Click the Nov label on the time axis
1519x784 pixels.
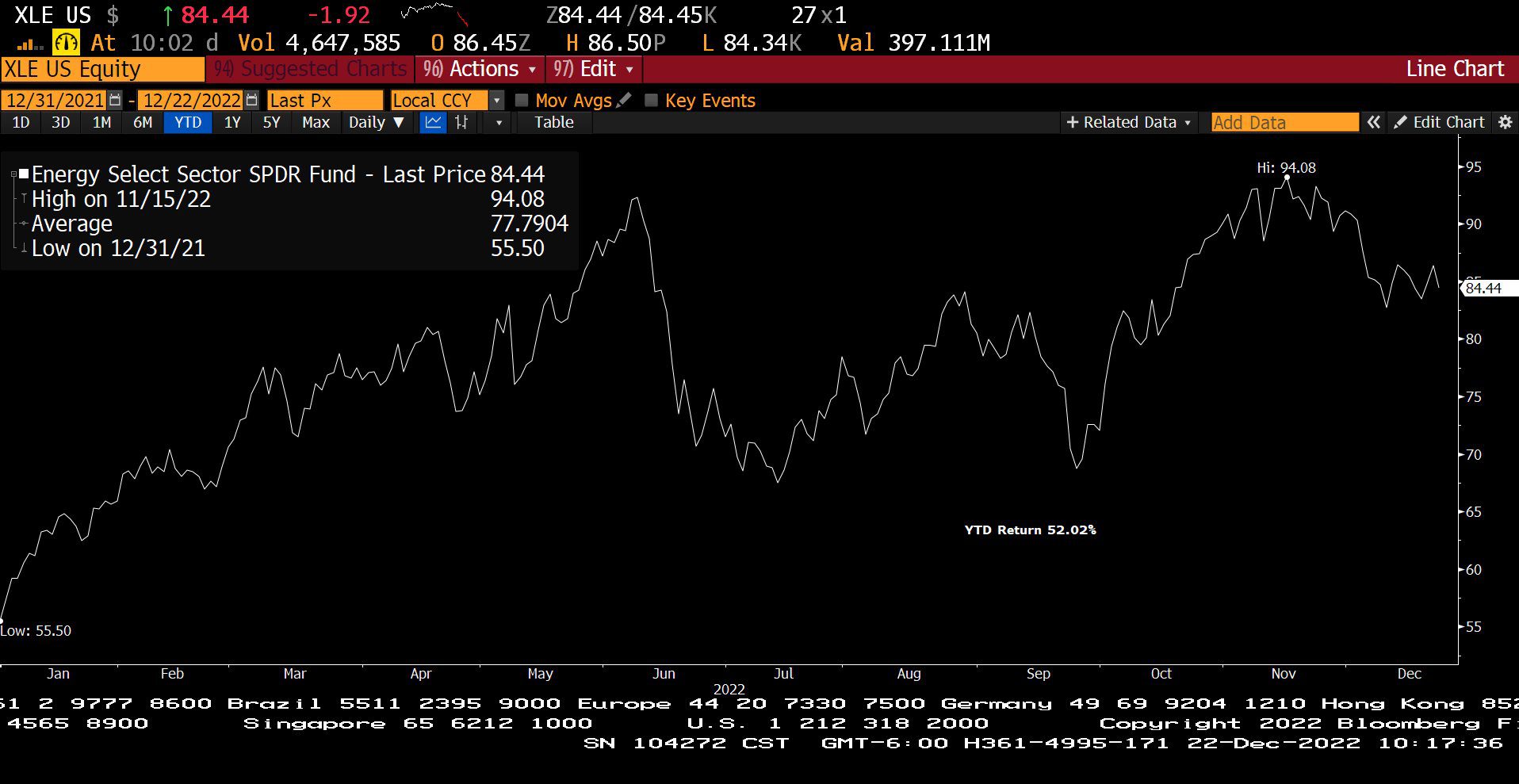(x=1284, y=674)
